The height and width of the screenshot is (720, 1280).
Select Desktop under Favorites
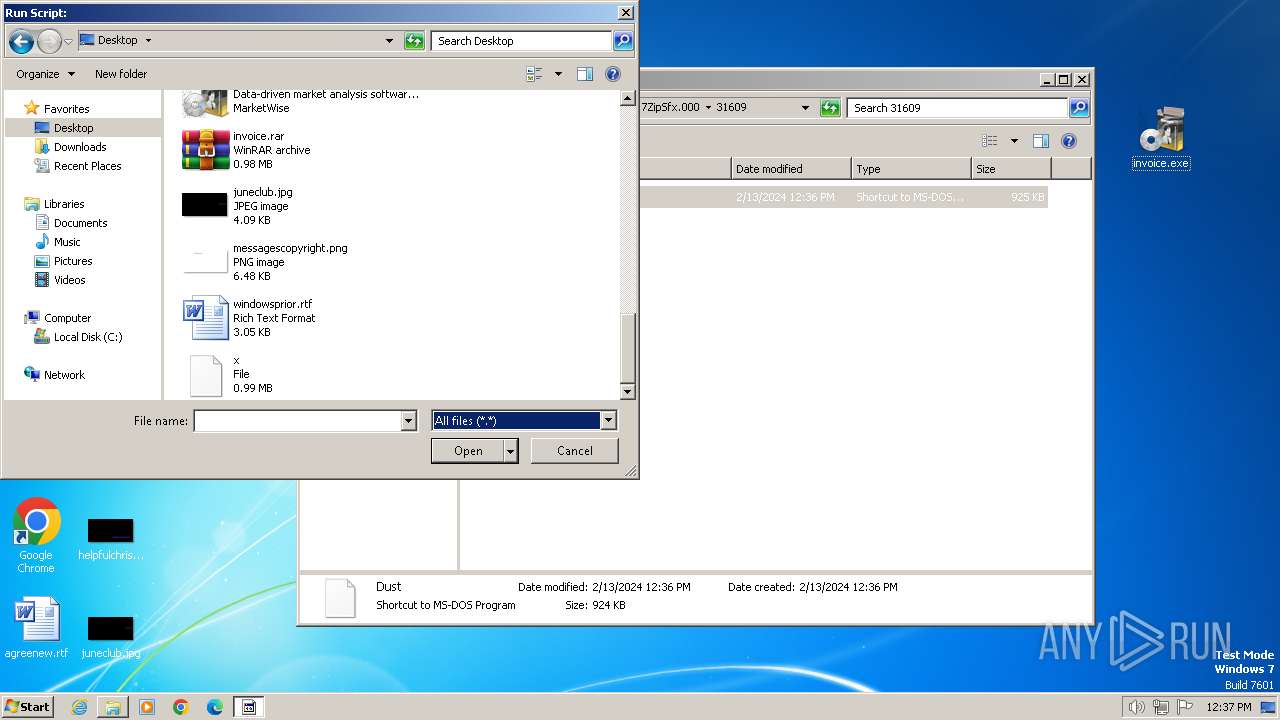coord(74,128)
